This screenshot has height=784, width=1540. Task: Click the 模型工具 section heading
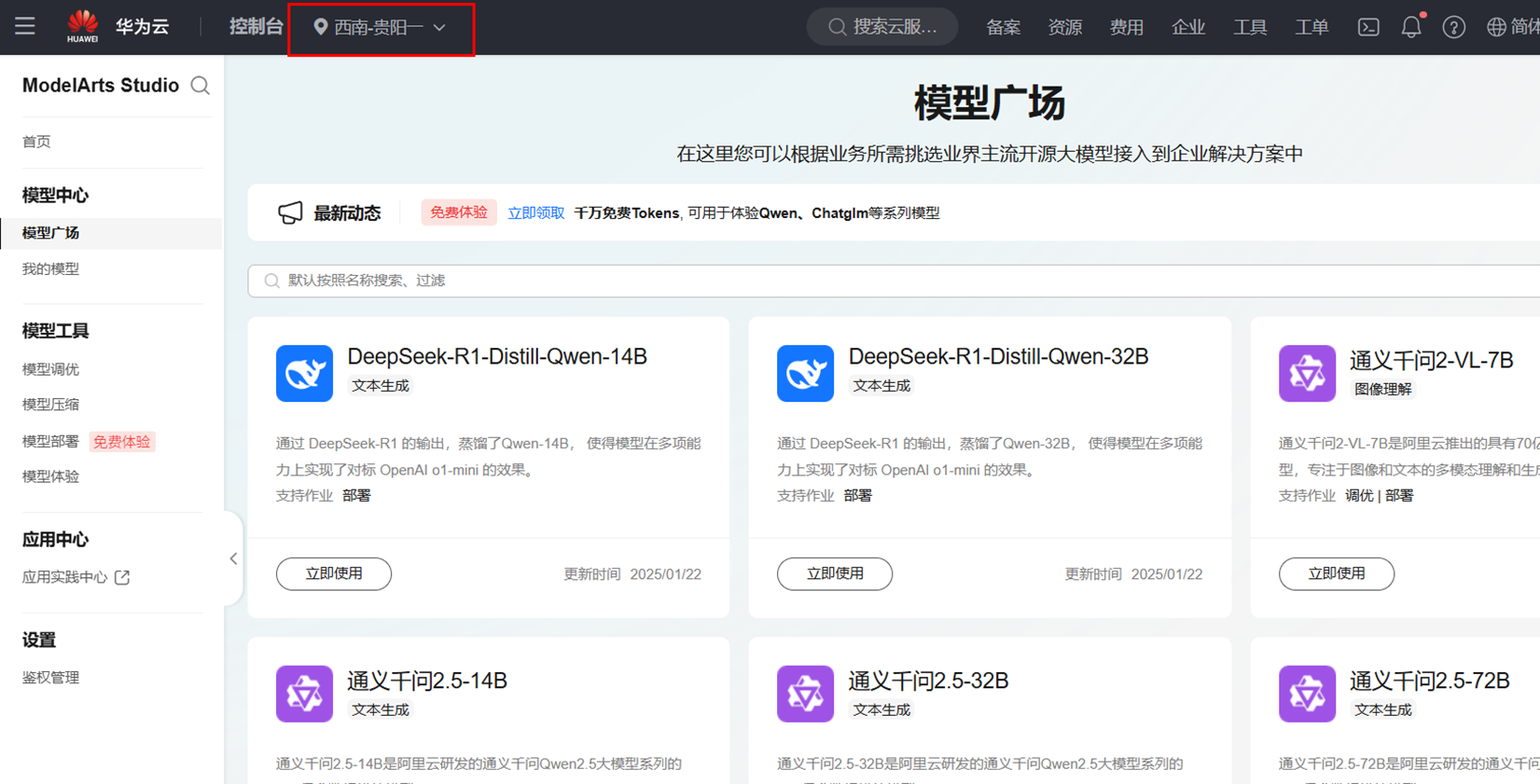click(55, 331)
